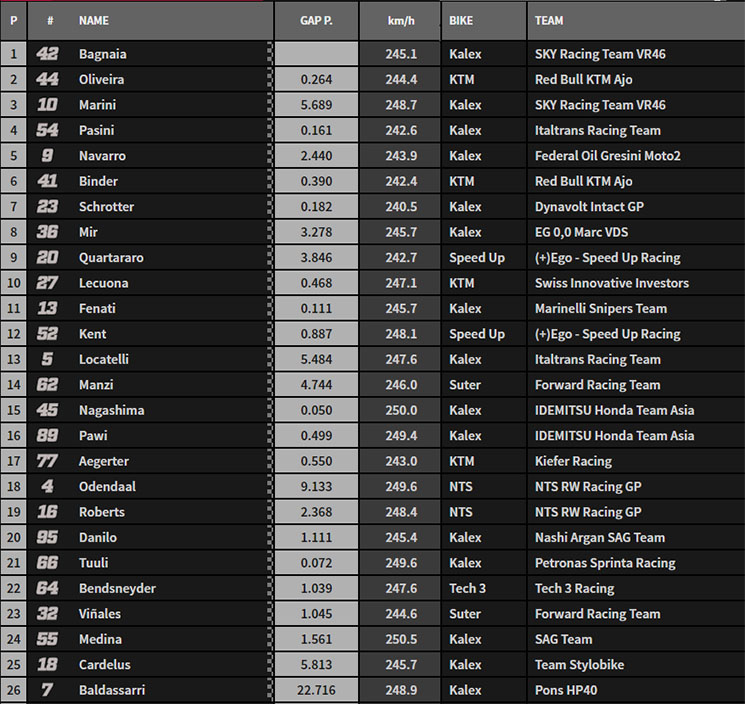Screen dimensions: 745x704
Task: Select rider name Nagashima
Action: tap(111, 410)
